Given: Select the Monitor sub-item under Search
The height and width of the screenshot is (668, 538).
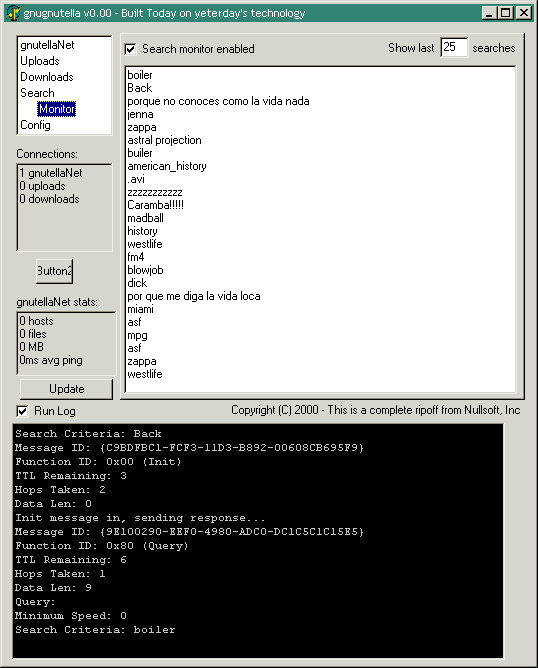Looking at the screenshot, I should click(57, 109).
